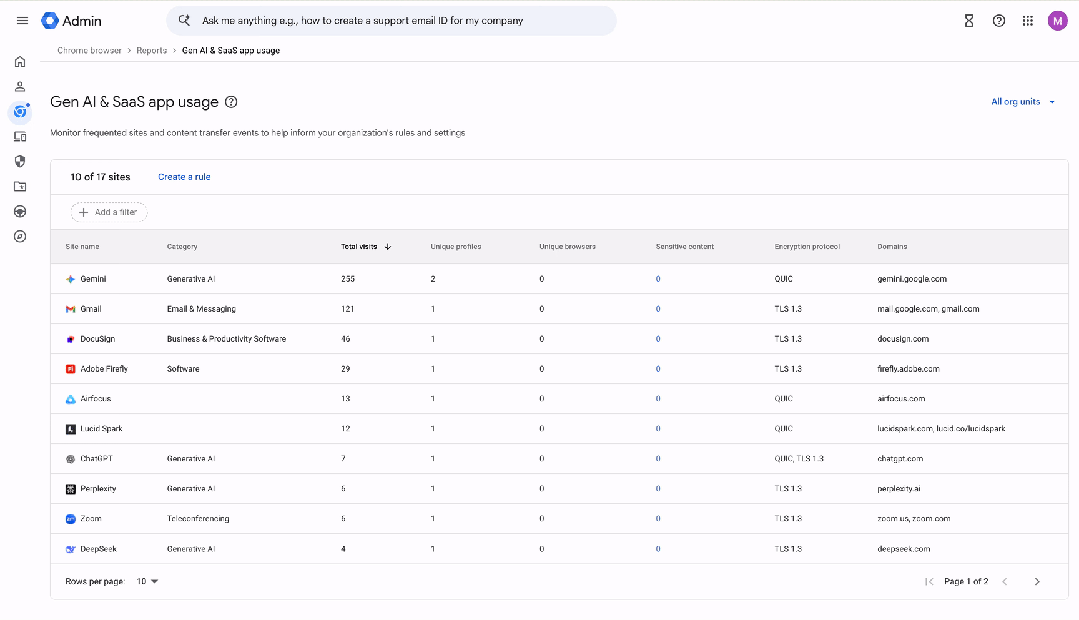Click the Ask me anything search field
Viewport: 1079px width, 620px height.
pos(390,20)
